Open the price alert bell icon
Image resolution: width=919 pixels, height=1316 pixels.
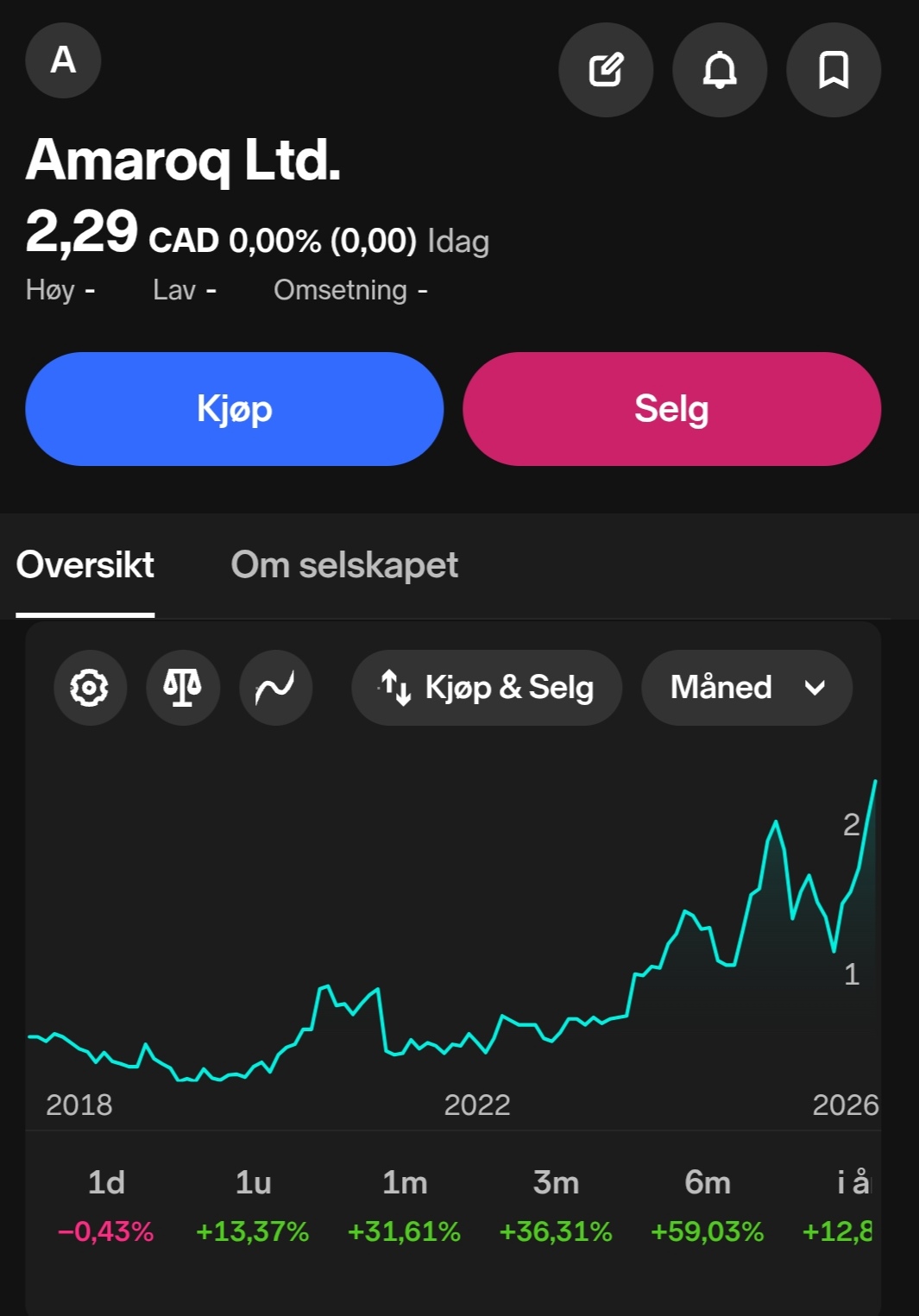coord(720,70)
